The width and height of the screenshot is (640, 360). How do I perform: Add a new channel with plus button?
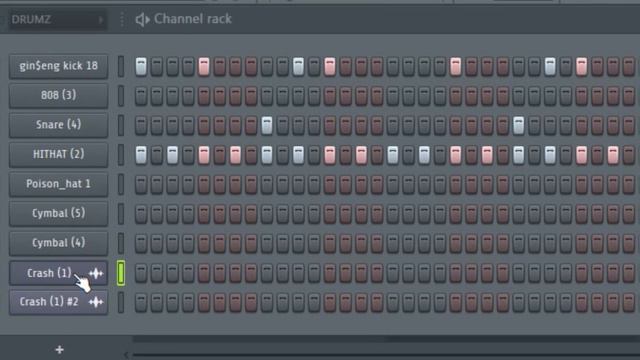60,350
